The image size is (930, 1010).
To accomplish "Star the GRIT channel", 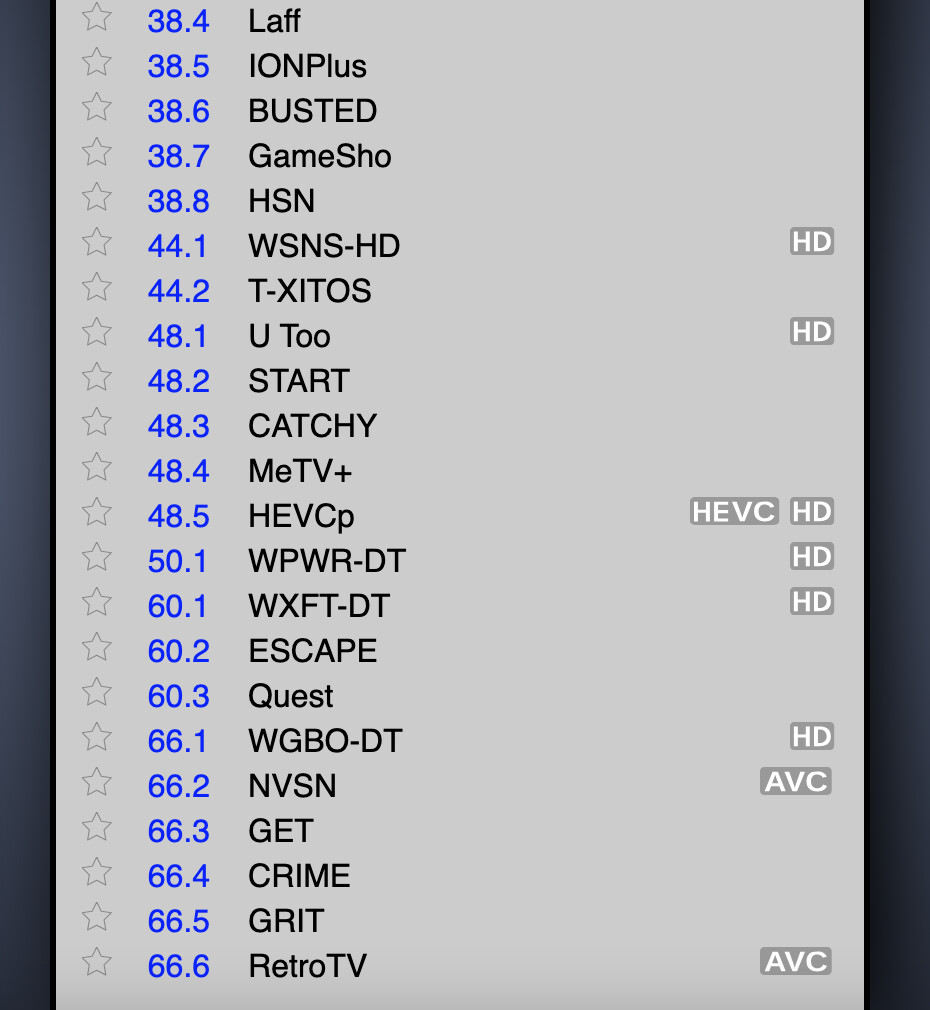I will (97, 918).
